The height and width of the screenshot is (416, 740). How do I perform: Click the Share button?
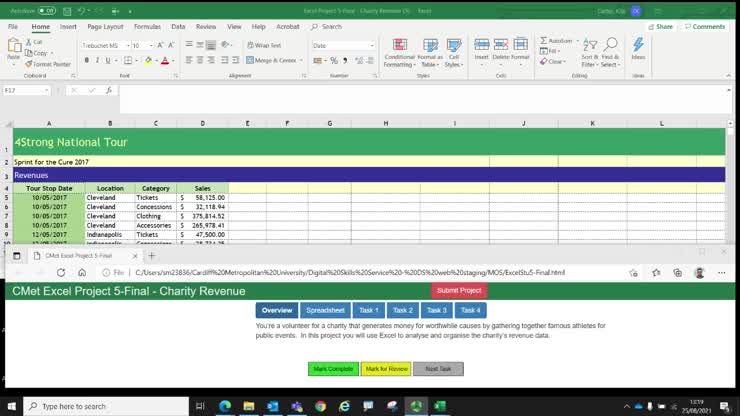pyautogui.click(x=661, y=27)
